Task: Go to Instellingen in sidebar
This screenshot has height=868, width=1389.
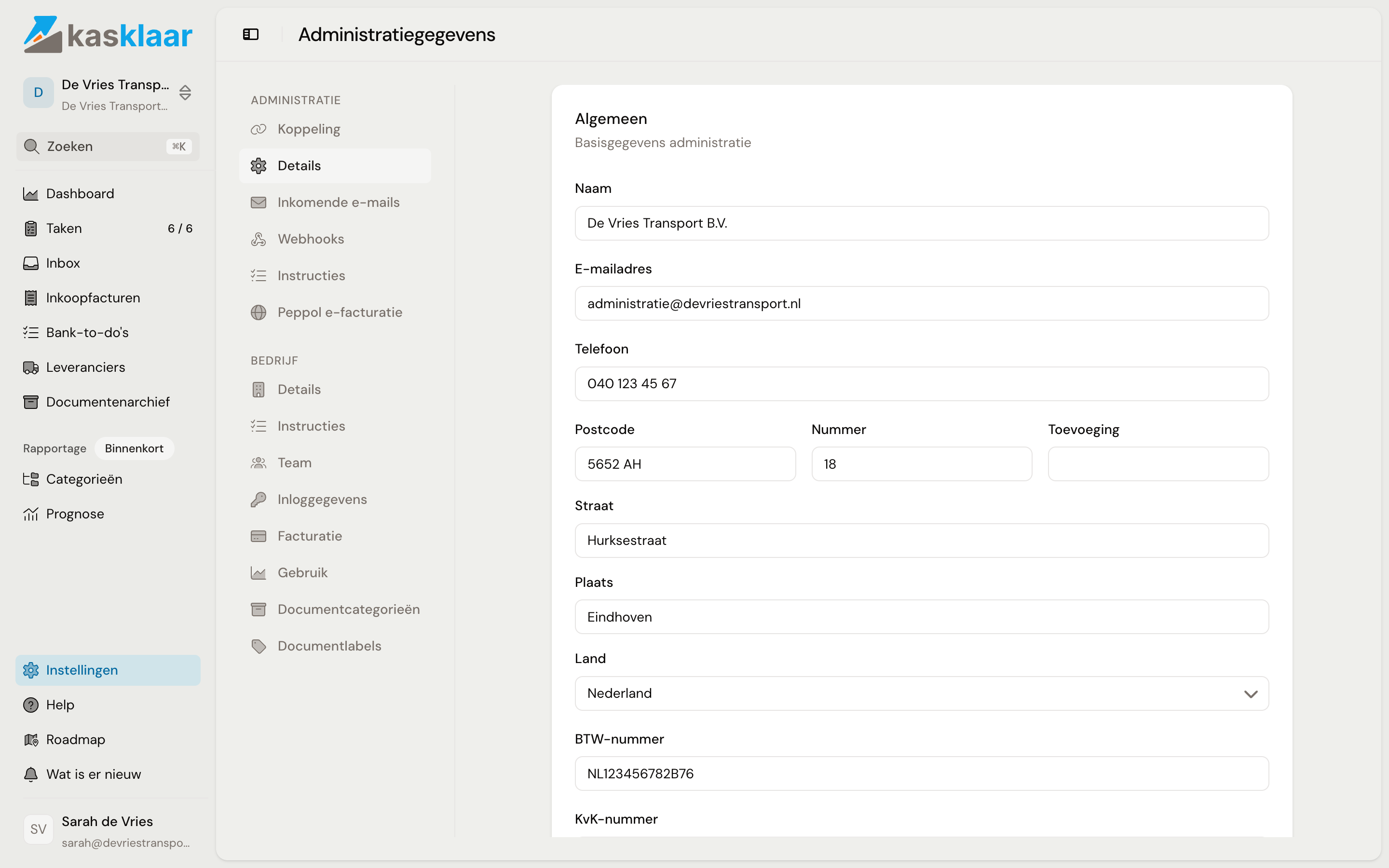Action: [x=108, y=670]
